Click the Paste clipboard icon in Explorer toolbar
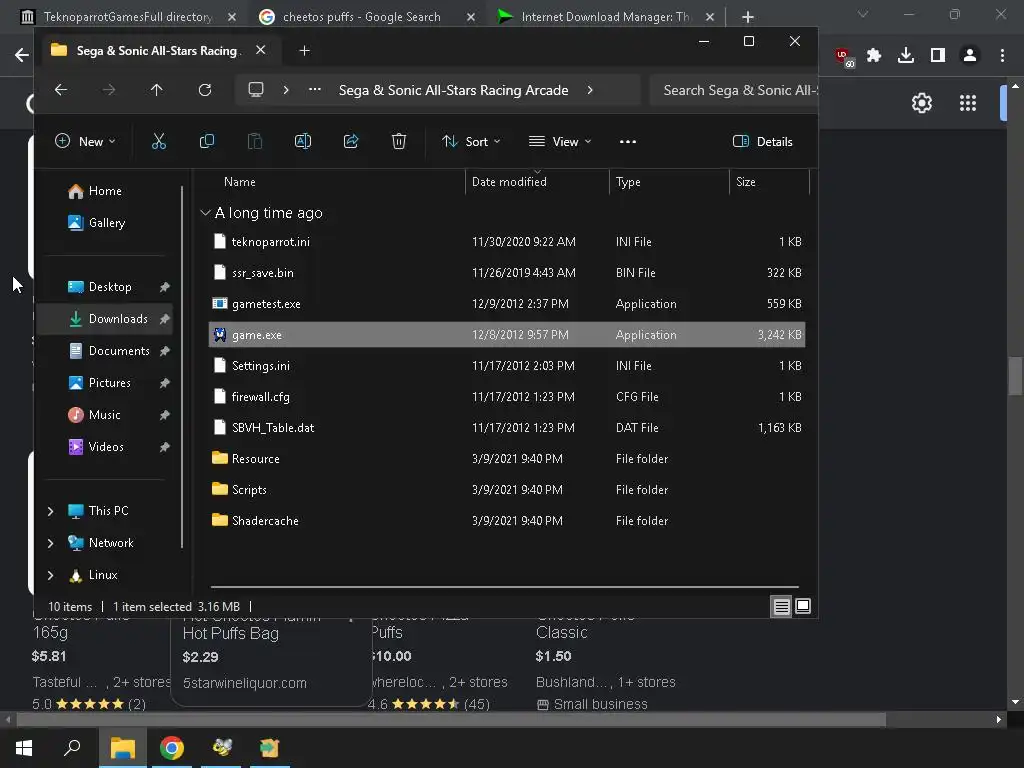This screenshot has width=1024, height=768. 255,142
